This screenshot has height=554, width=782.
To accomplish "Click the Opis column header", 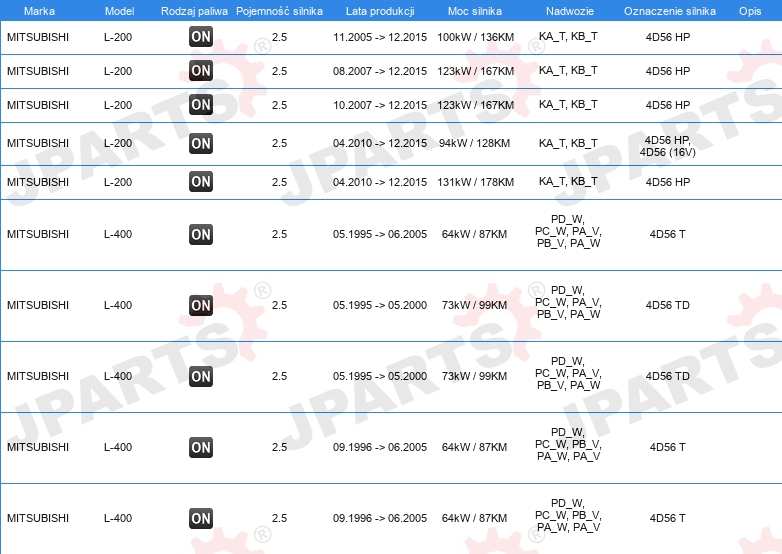I will point(750,11).
